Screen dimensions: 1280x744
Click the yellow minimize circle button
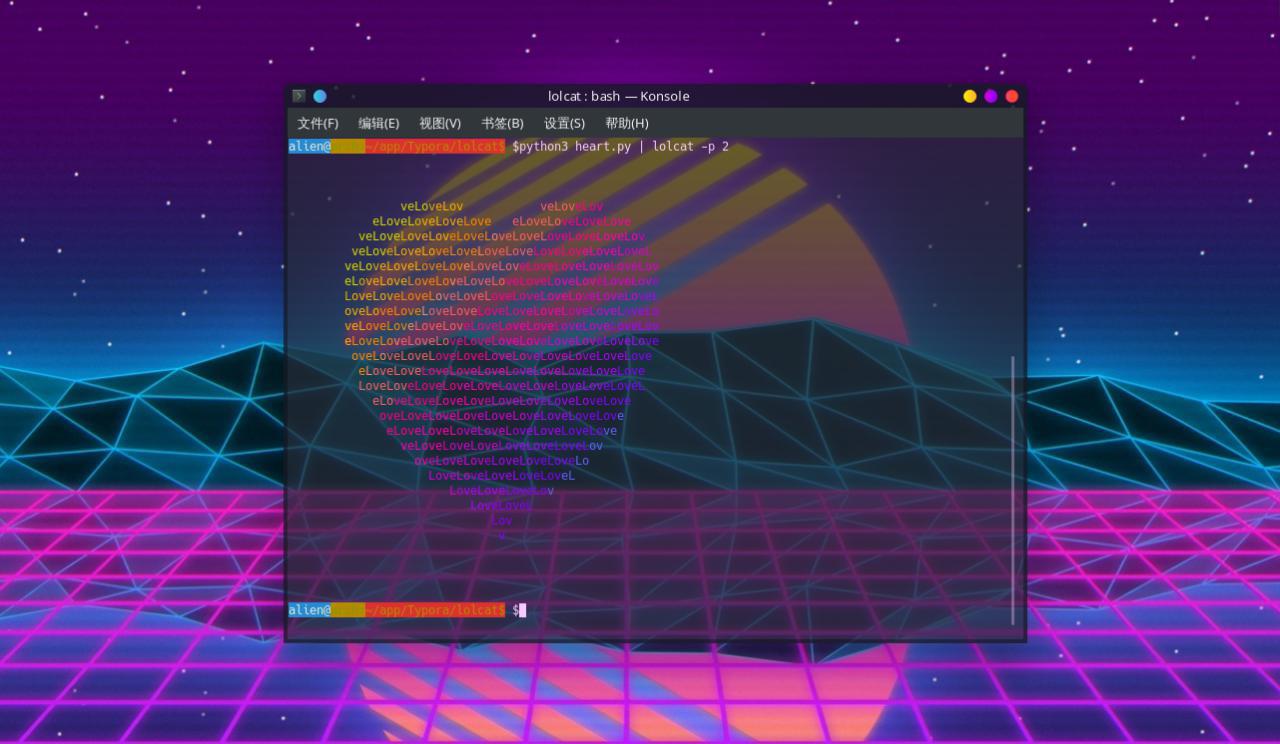point(970,96)
